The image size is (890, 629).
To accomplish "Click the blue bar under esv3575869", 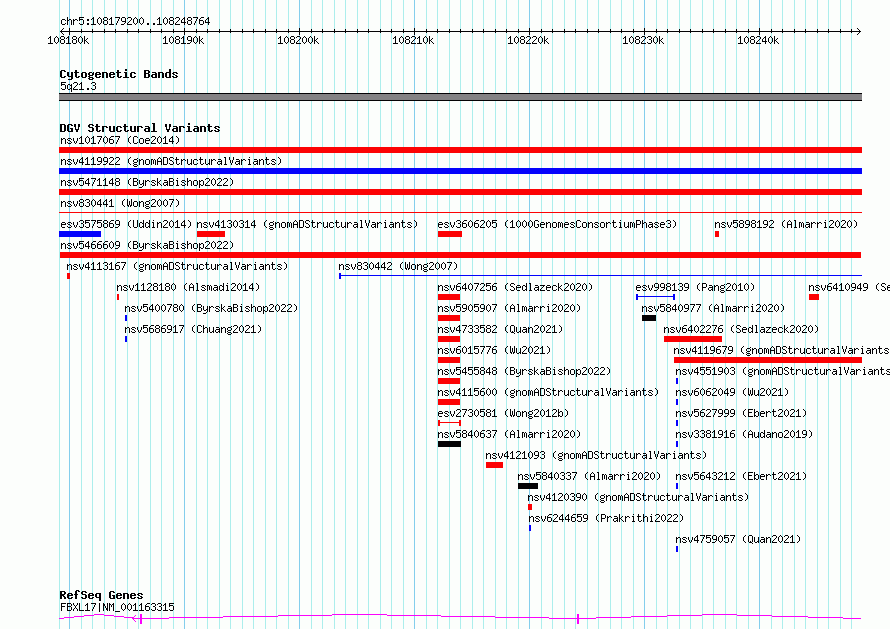I will 80,234.
